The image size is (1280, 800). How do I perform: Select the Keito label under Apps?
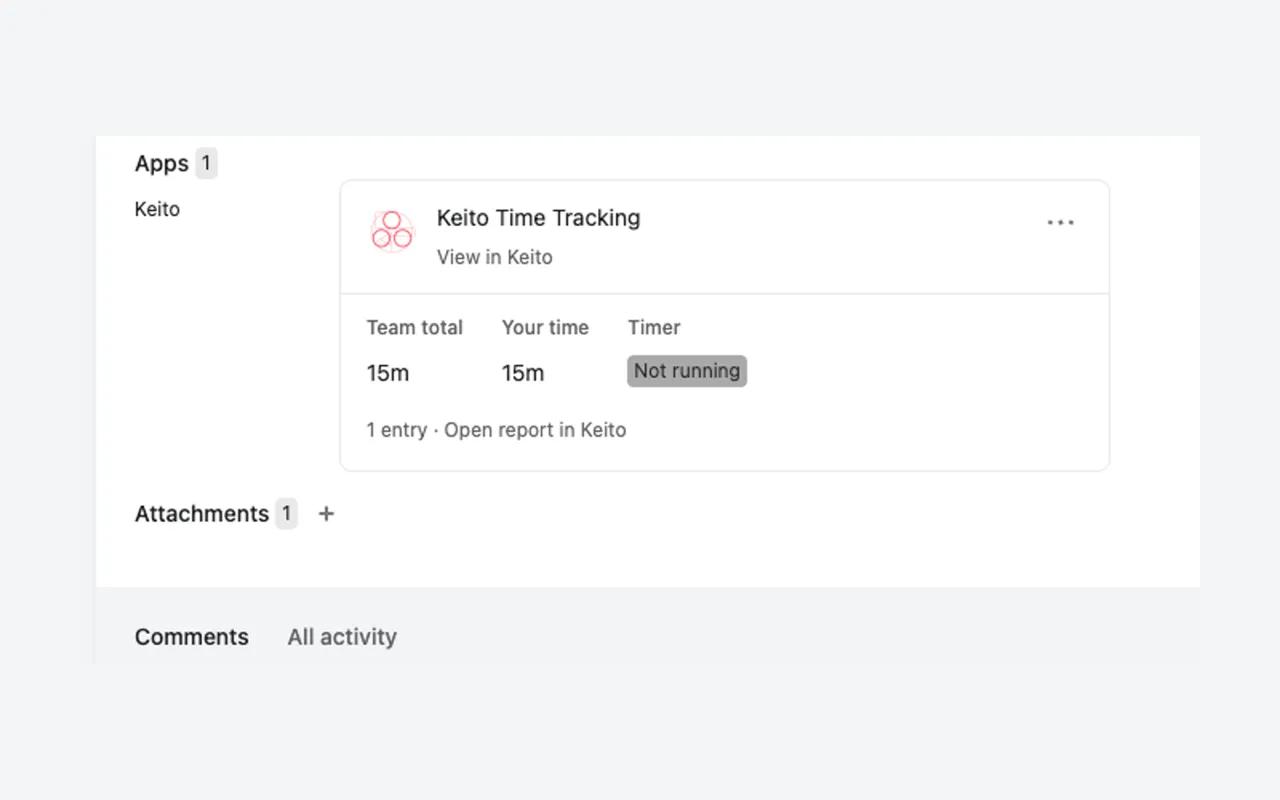point(157,209)
